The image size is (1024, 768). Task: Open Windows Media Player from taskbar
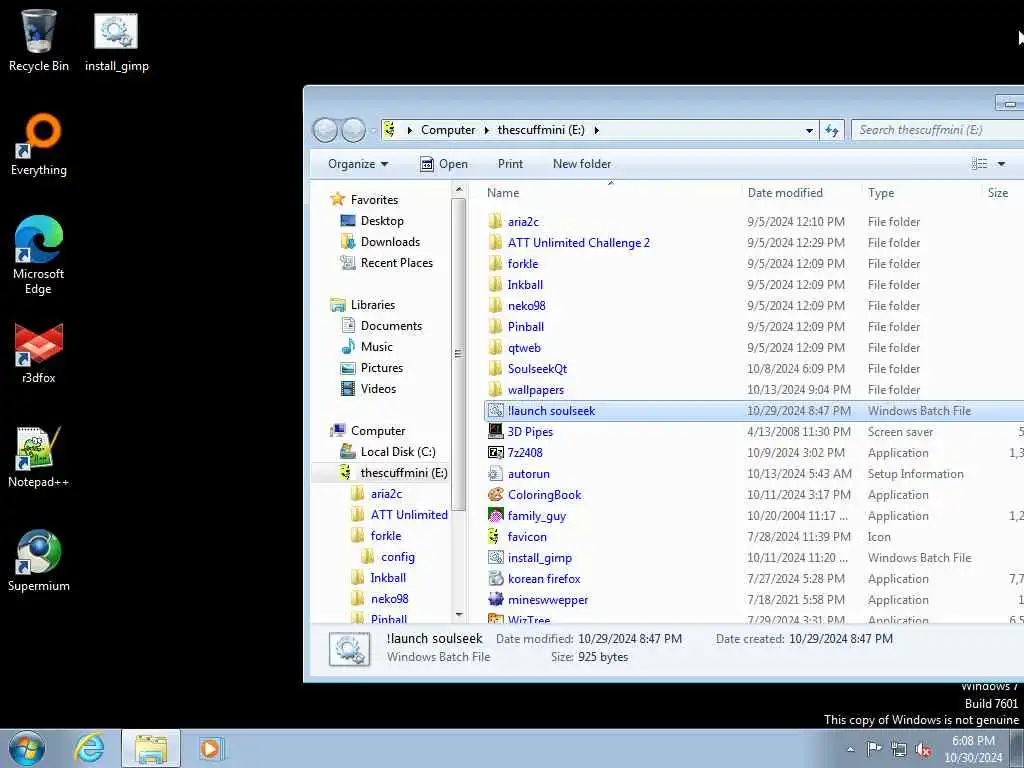210,748
